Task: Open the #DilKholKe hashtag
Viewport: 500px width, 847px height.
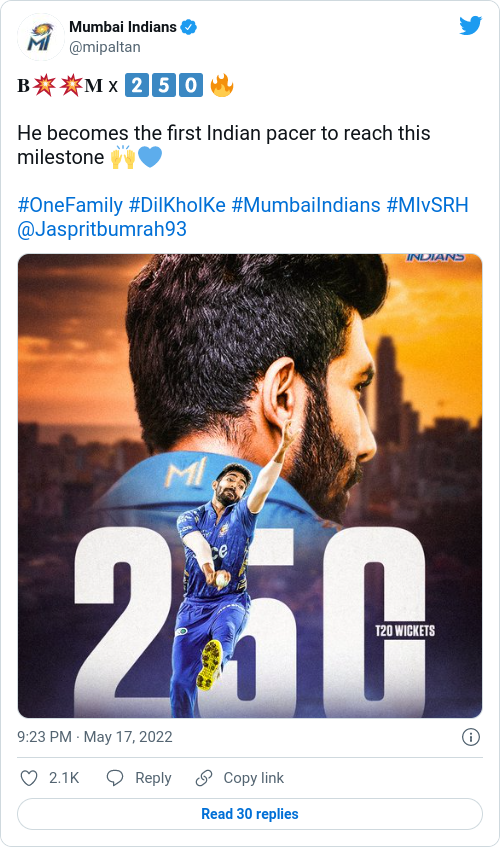Action: [x=177, y=205]
